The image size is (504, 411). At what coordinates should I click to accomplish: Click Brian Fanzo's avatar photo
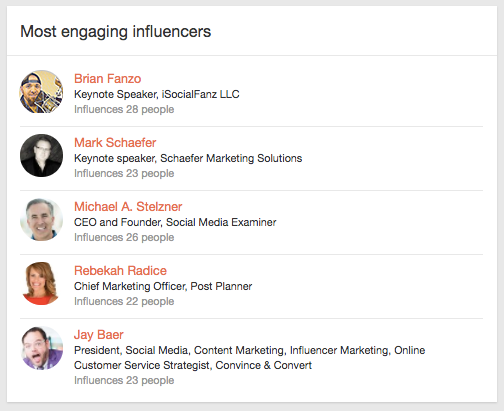click(41, 92)
